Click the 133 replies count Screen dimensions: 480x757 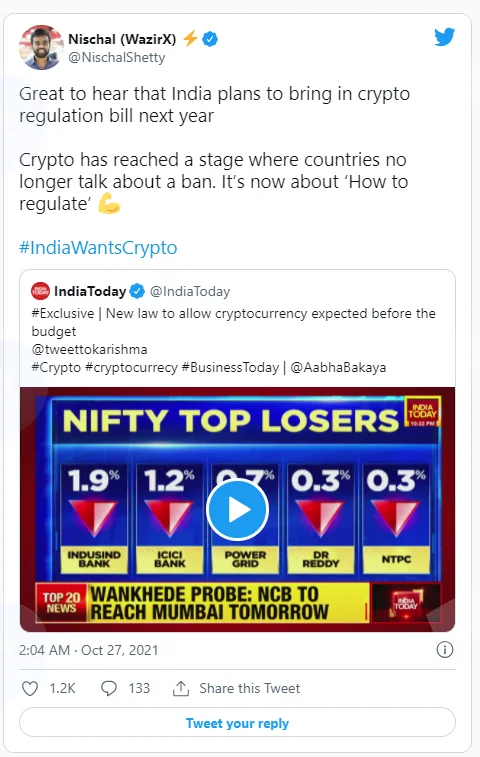tap(139, 688)
